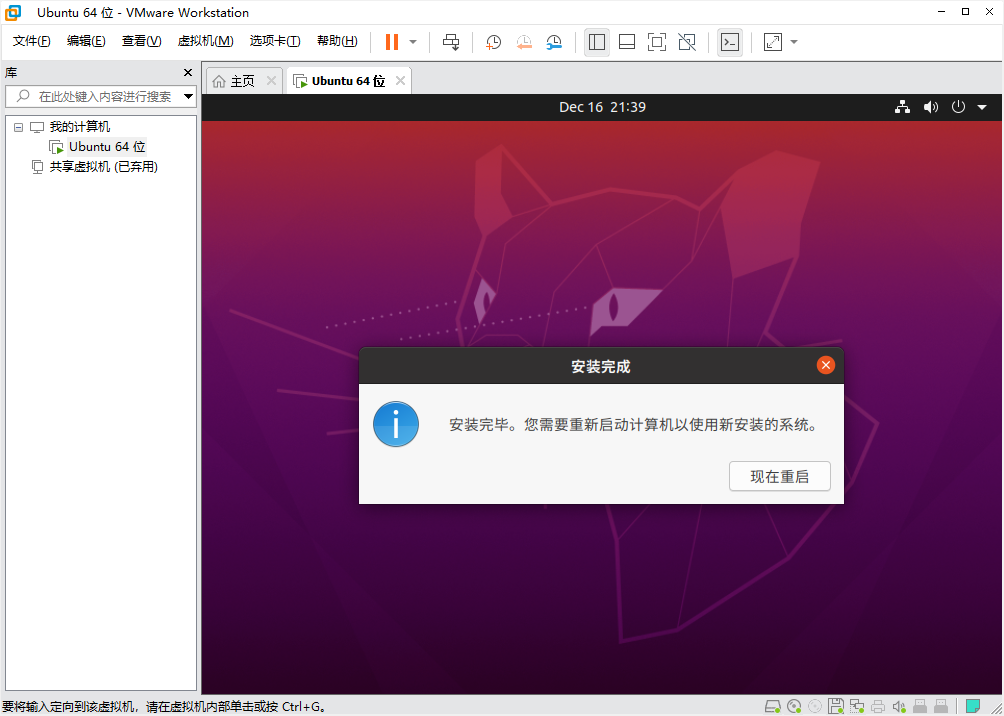Screen dimensions: 1004x716
Task: Close the Ubuntu 64 位 tab
Action: pyautogui.click(x=400, y=81)
